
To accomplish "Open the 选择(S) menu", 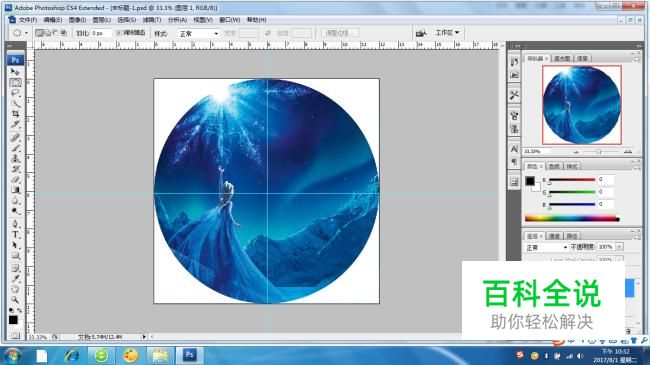I will pos(126,20).
